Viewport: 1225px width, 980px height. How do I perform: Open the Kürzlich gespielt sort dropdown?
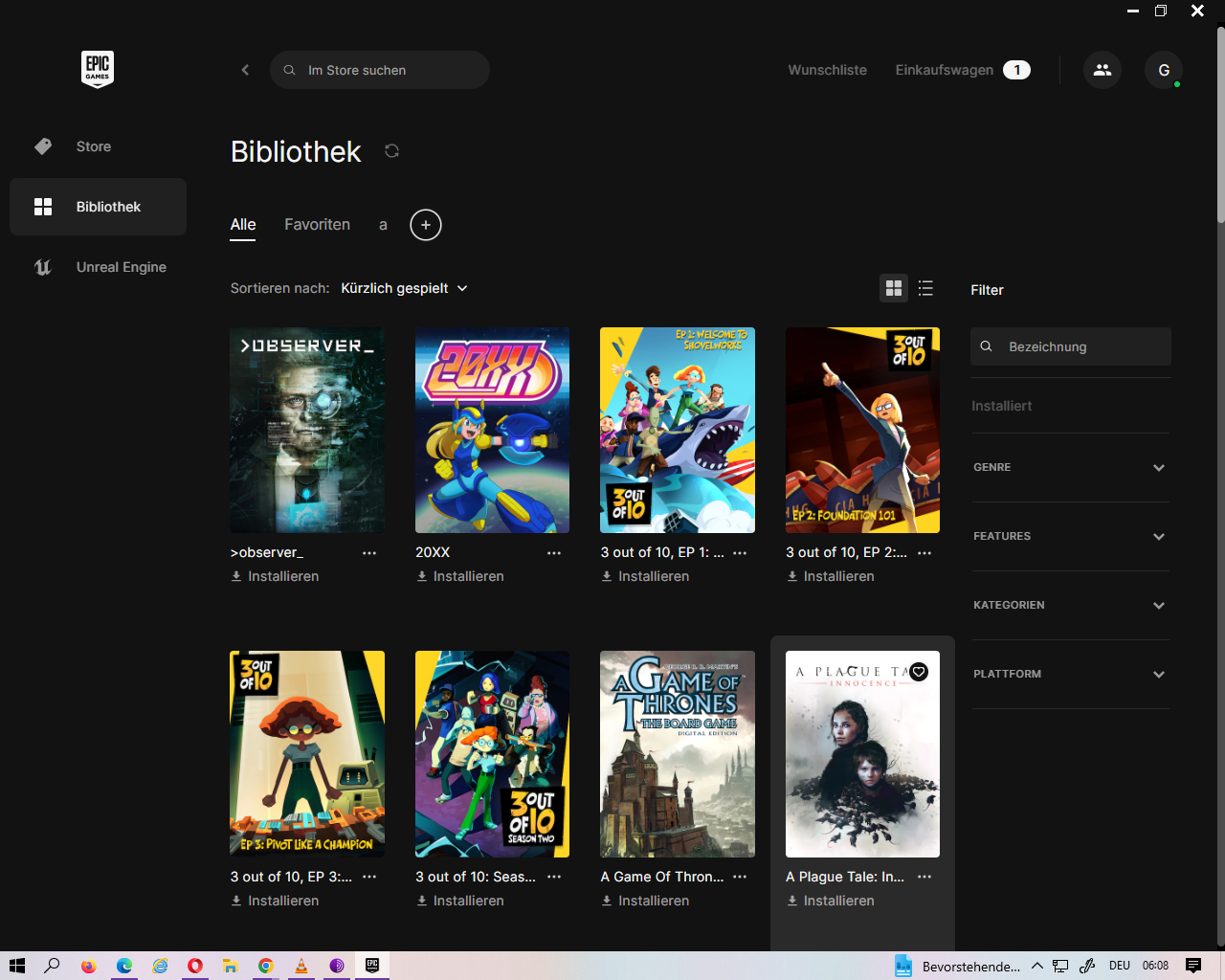coord(404,288)
